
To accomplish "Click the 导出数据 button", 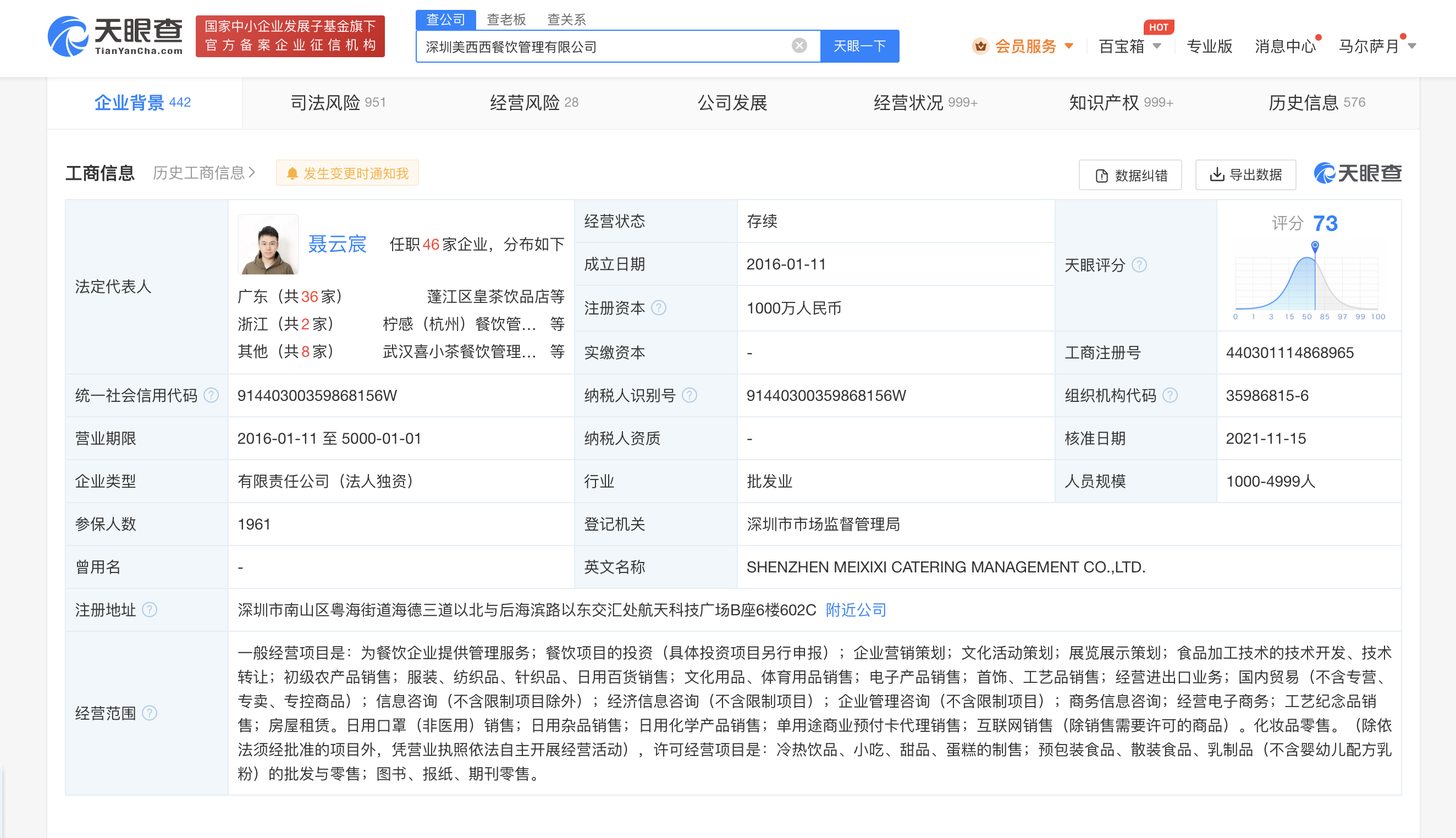I will pos(1245,175).
